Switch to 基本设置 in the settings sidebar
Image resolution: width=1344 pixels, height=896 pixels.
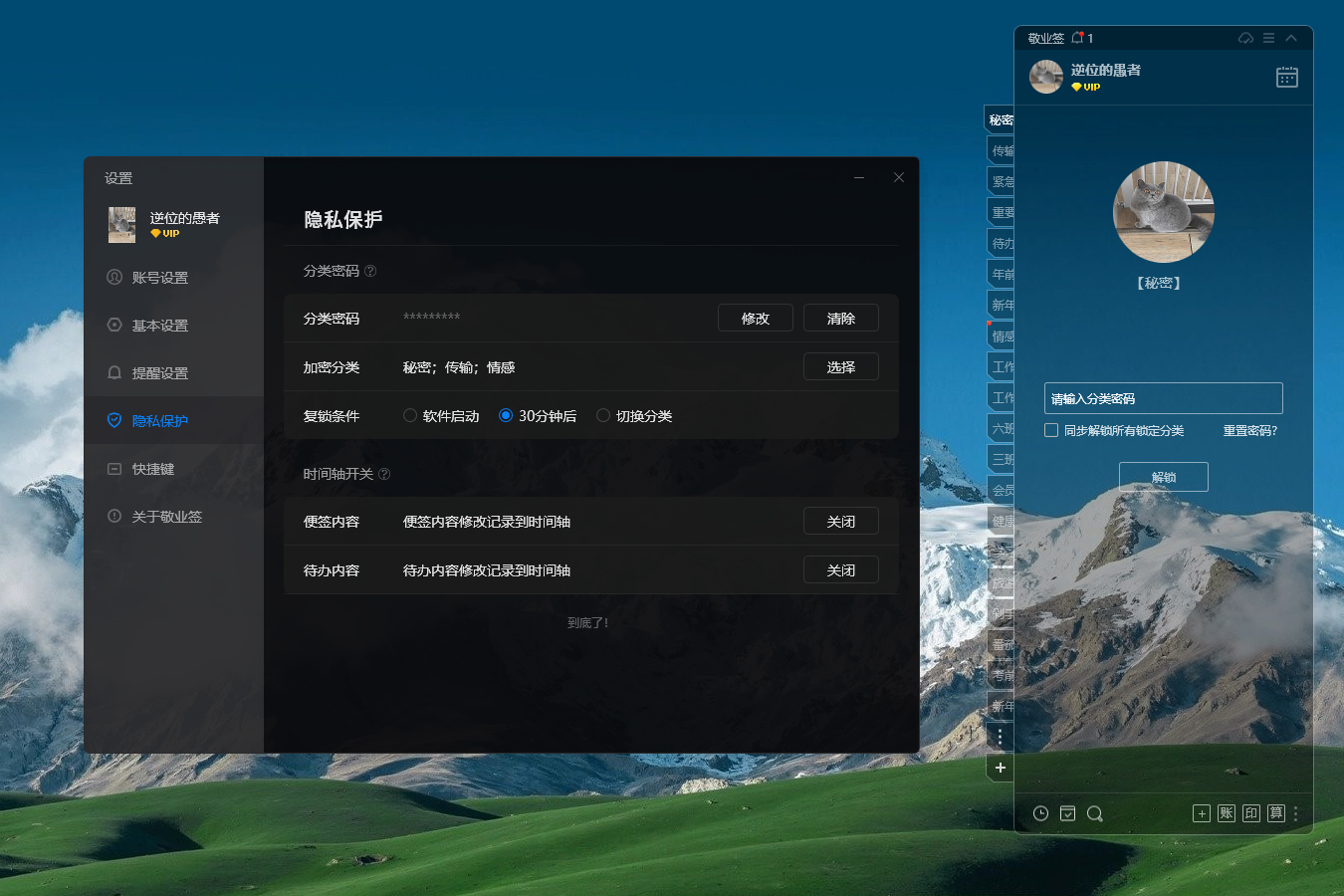pyautogui.click(x=159, y=326)
